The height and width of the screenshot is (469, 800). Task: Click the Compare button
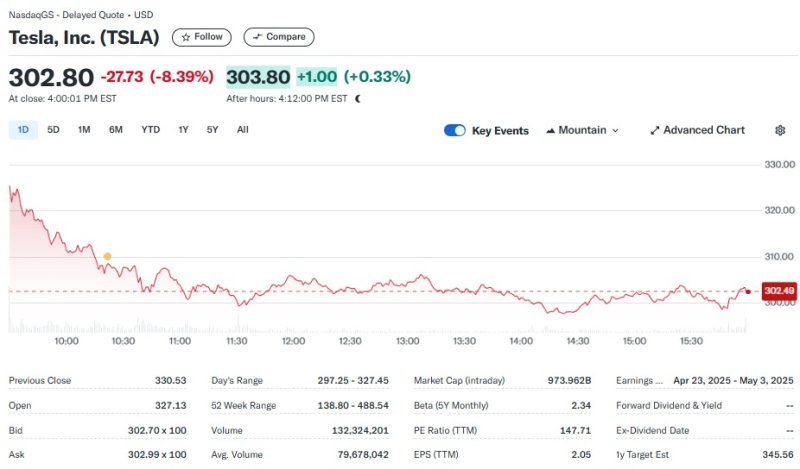pos(279,37)
